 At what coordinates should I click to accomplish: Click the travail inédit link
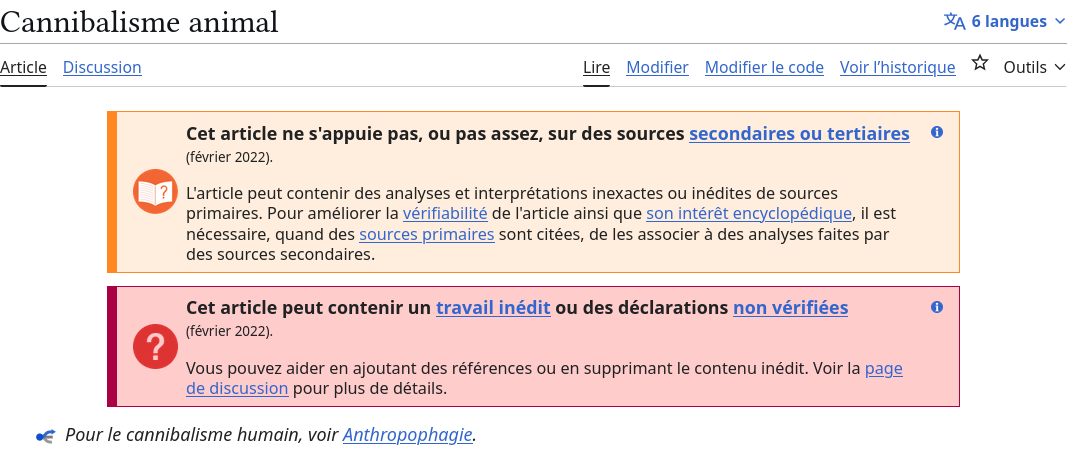click(x=493, y=308)
